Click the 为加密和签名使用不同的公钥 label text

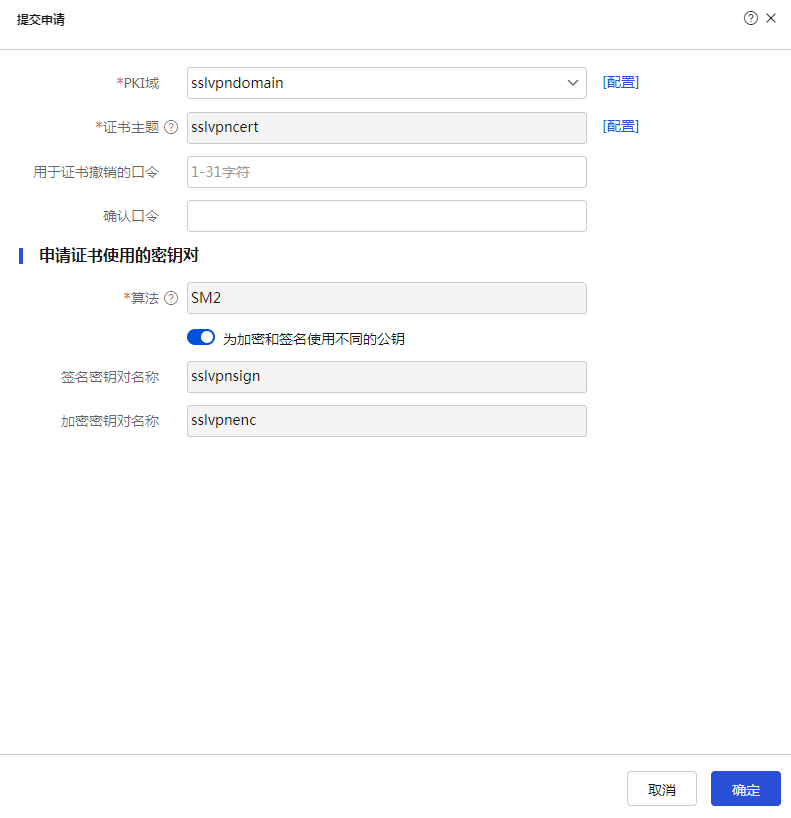(313, 339)
